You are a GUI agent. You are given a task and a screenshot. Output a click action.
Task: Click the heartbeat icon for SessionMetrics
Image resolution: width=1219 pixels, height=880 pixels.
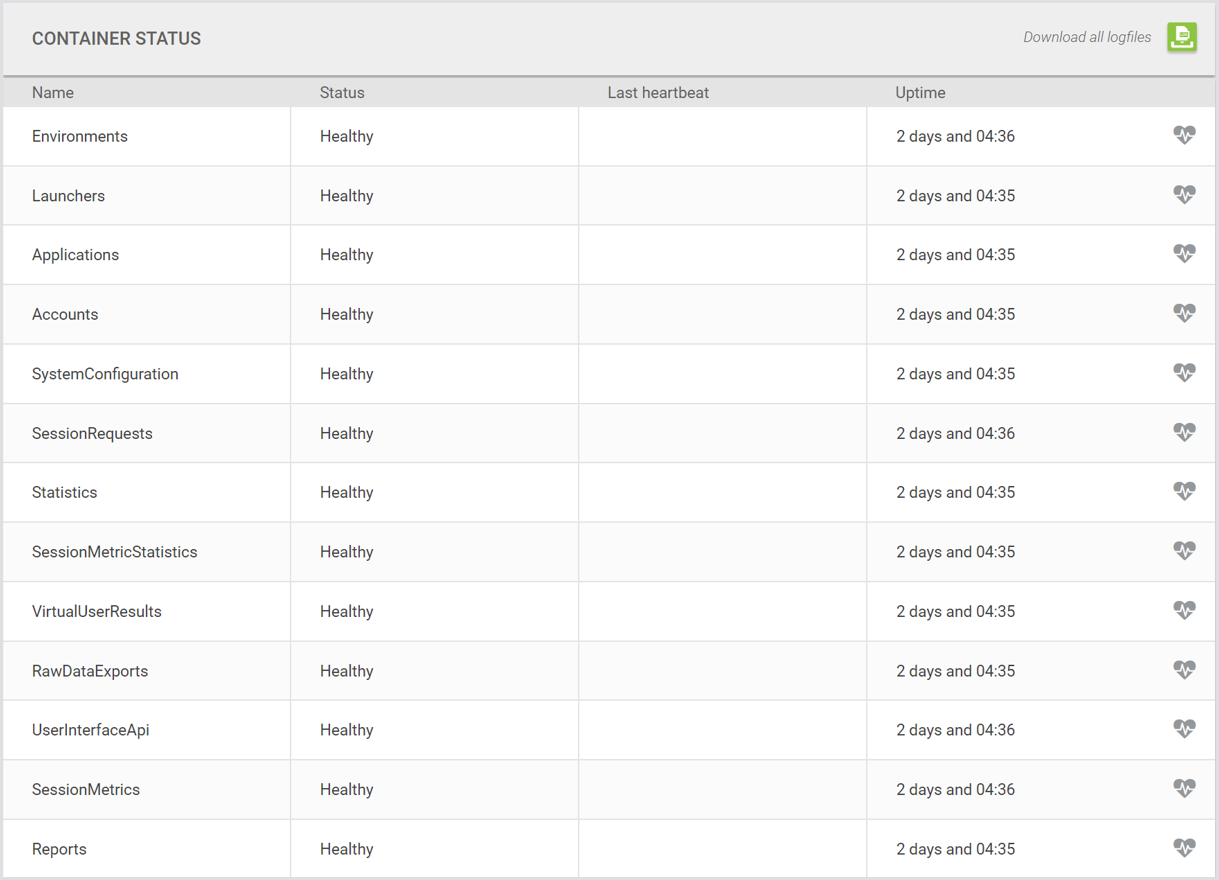coord(1184,788)
